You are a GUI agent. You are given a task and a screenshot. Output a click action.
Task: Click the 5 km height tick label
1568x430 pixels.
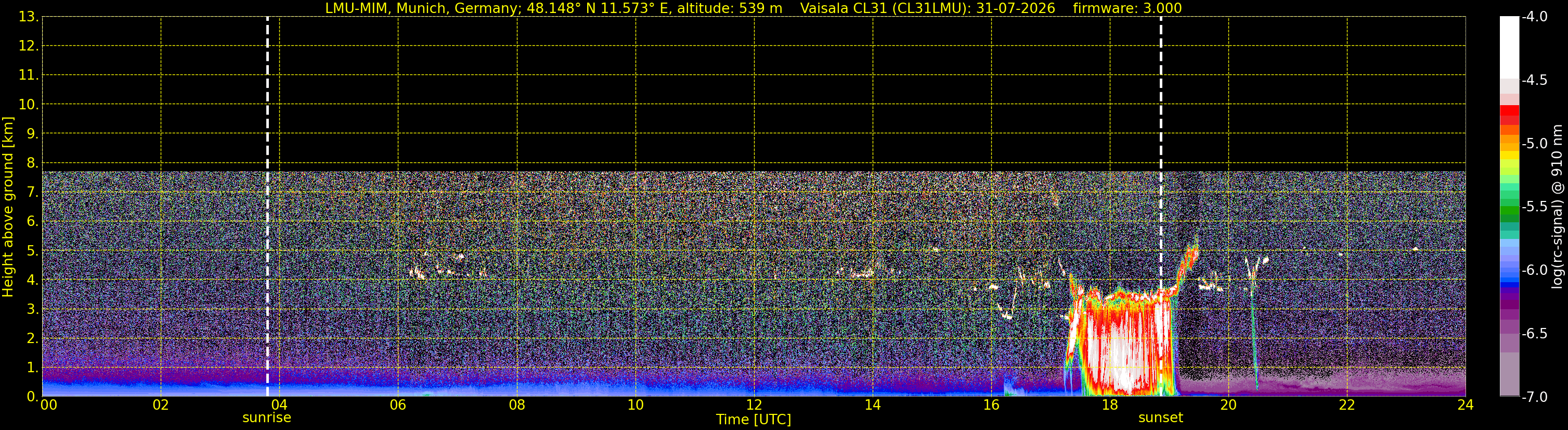[31, 251]
